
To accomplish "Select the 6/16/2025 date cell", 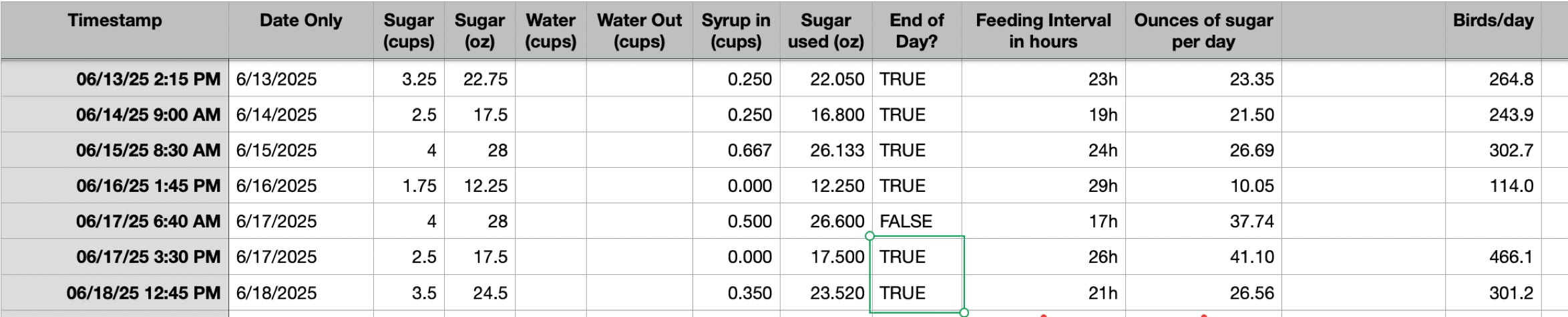I will click(301, 186).
